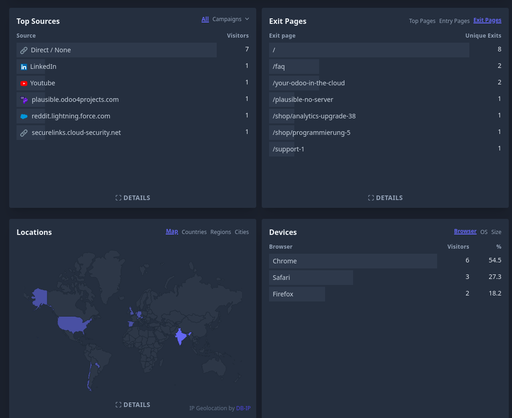Click expand icon in Locations DETAILS
Screen dimensions: 512x418
pos(118,405)
